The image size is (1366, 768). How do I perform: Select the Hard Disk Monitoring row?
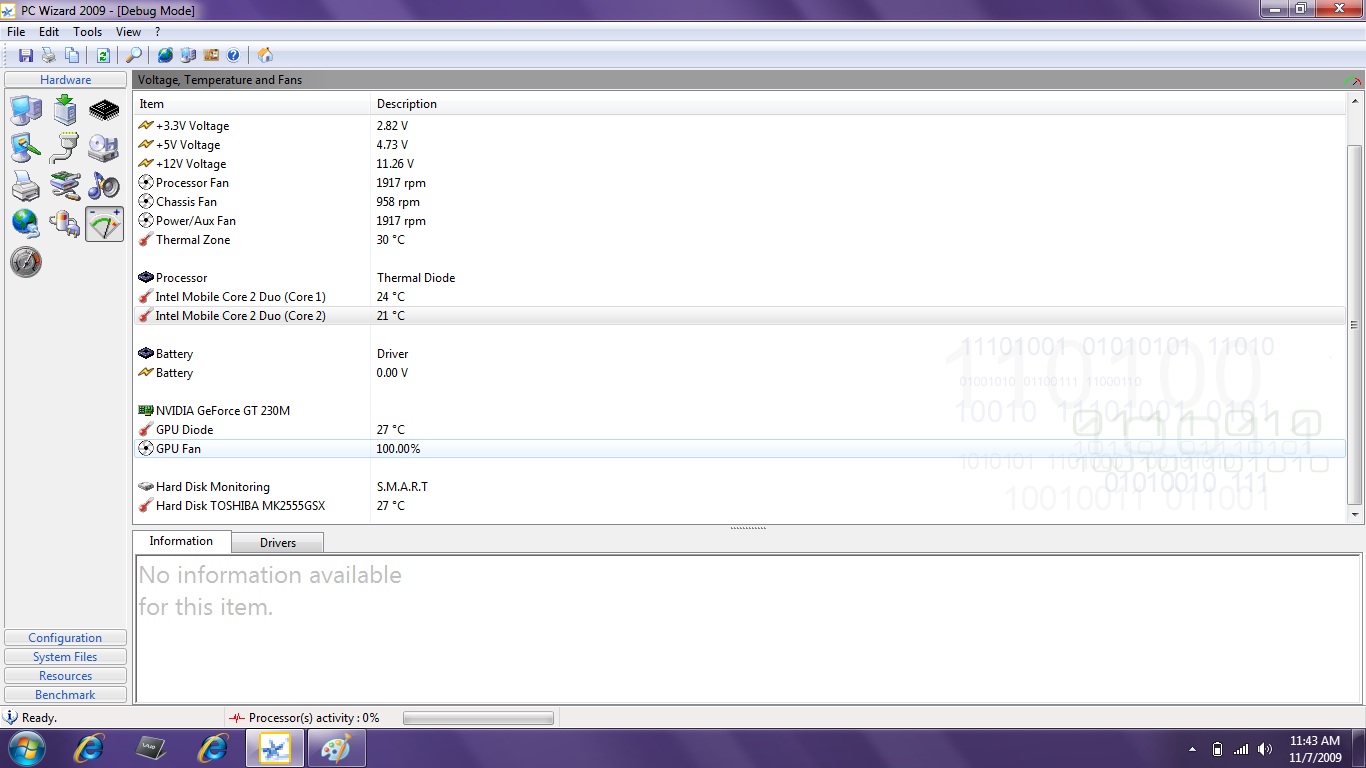click(x=740, y=487)
